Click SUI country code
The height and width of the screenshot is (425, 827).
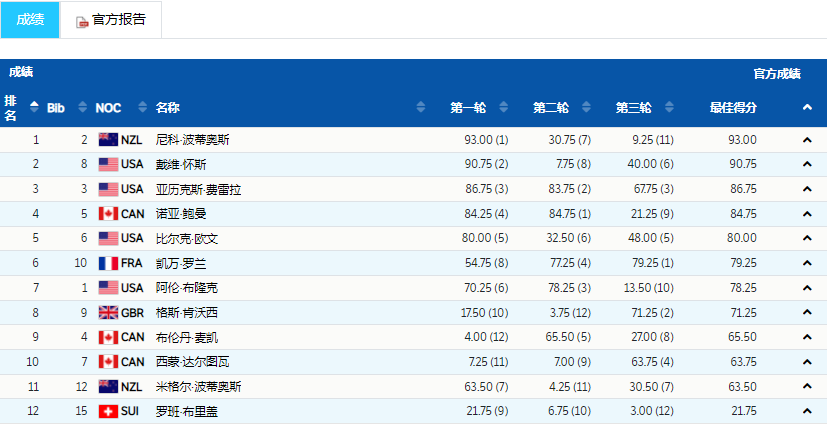(x=130, y=411)
